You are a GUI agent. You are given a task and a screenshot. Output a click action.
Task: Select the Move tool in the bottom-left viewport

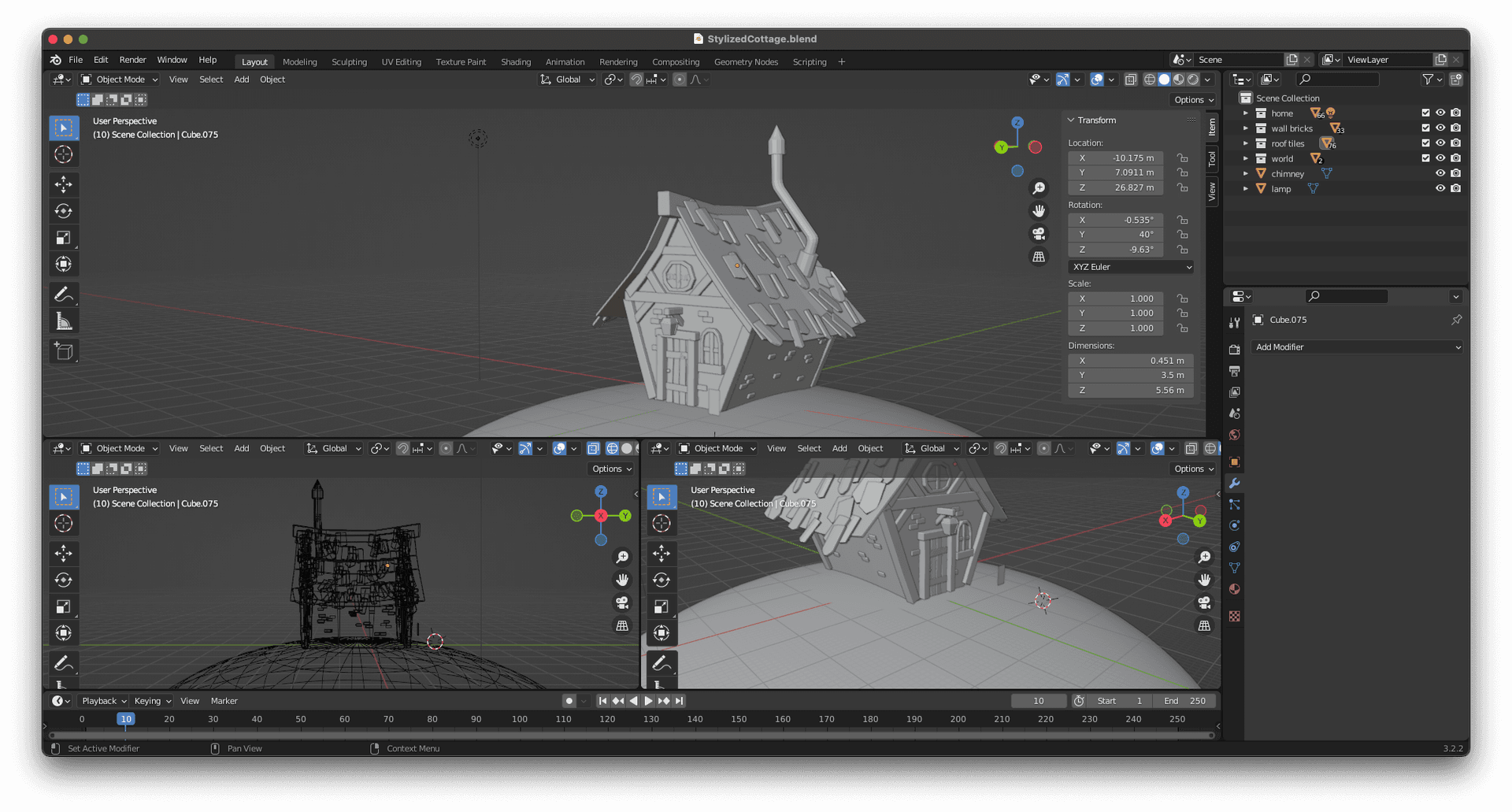pyautogui.click(x=64, y=553)
